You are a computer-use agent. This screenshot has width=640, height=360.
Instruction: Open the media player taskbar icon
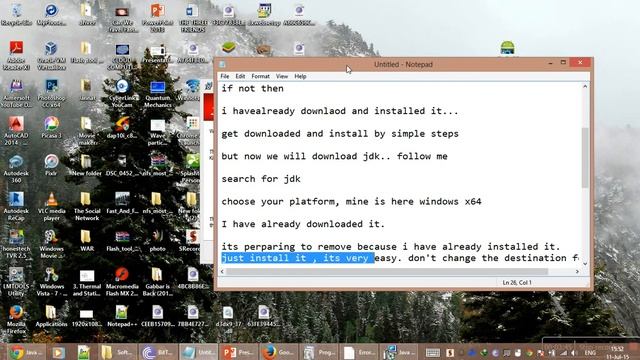pyautogui.click(x=58, y=352)
